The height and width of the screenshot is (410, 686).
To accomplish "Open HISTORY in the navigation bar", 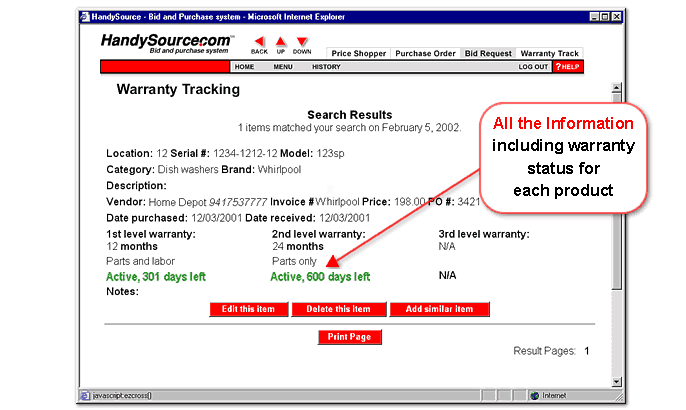I will click(x=326, y=67).
